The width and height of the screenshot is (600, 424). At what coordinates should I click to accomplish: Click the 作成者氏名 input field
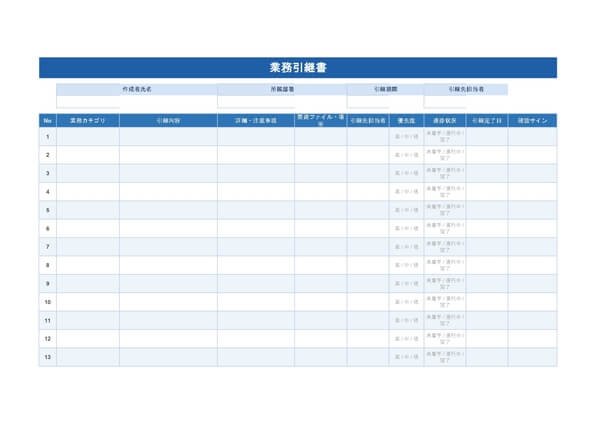pyautogui.click(x=136, y=101)
